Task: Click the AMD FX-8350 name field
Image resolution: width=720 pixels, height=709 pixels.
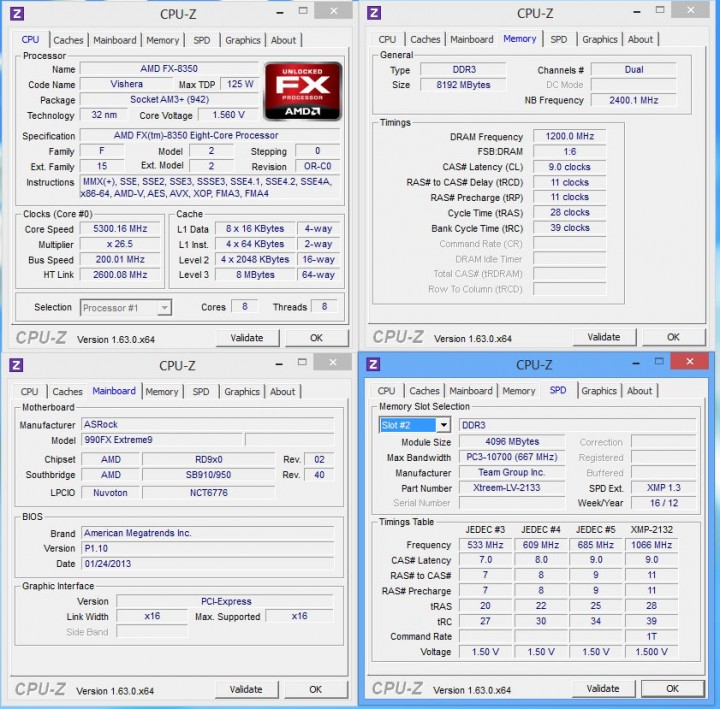Action: click(169, 69)
